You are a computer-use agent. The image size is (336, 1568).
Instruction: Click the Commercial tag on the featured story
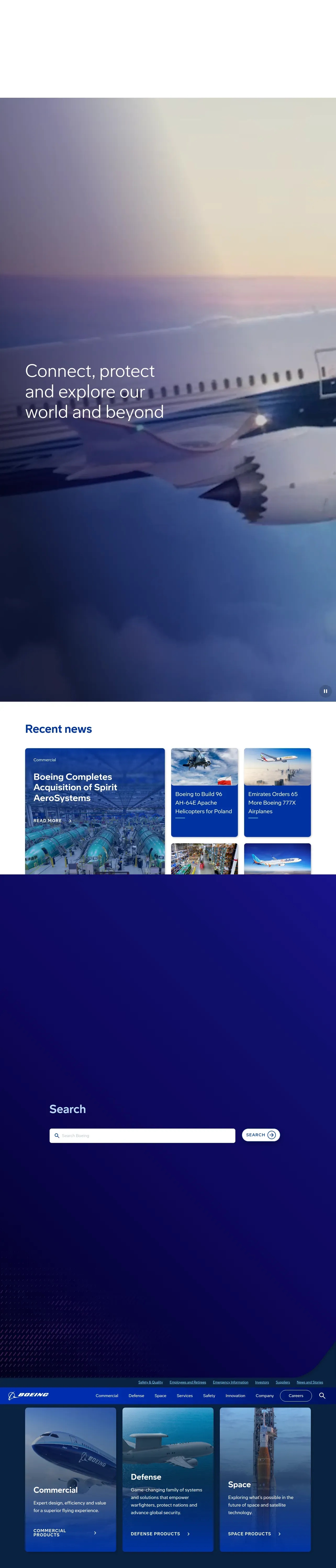point(44,760)
